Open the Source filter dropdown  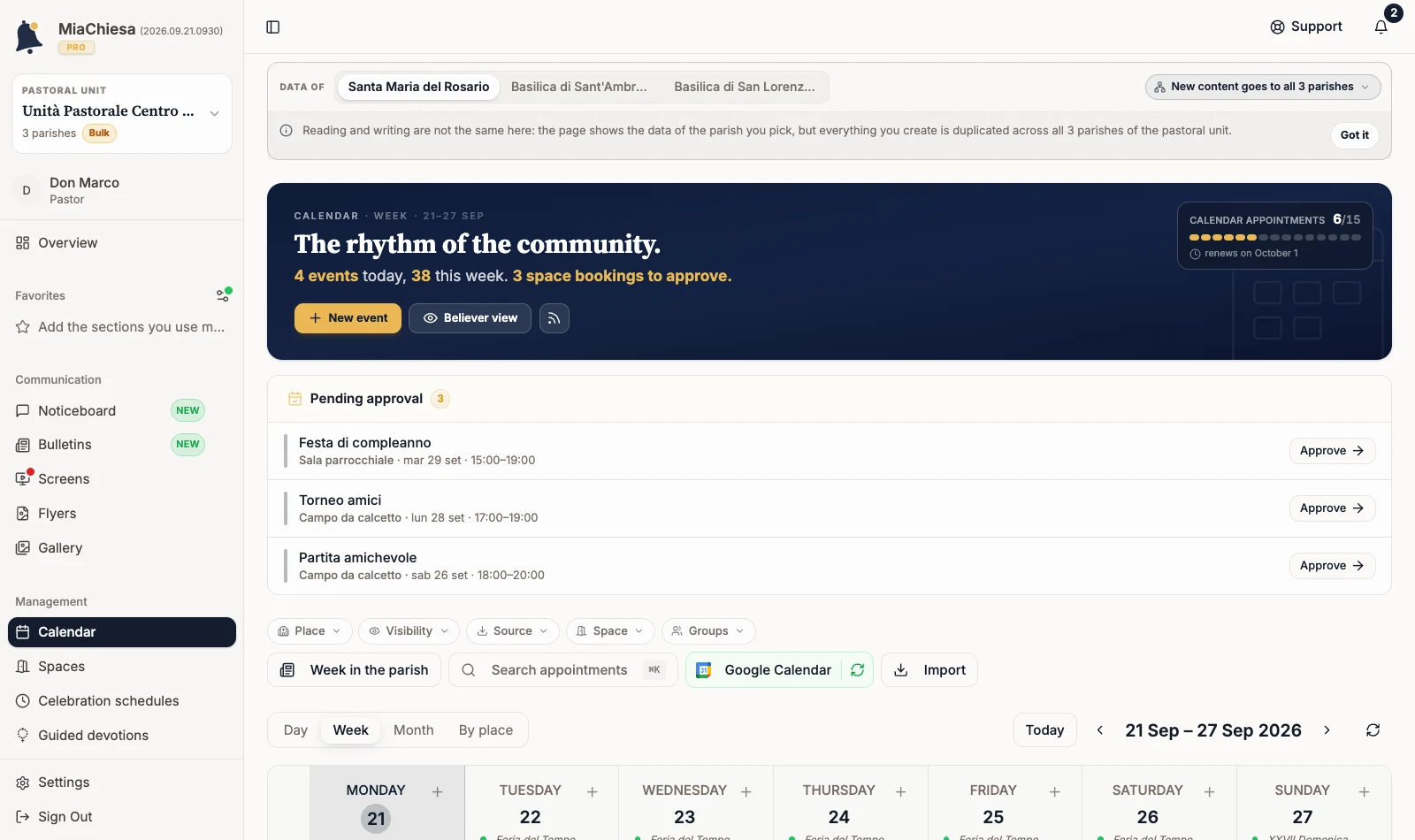(512, 631)
